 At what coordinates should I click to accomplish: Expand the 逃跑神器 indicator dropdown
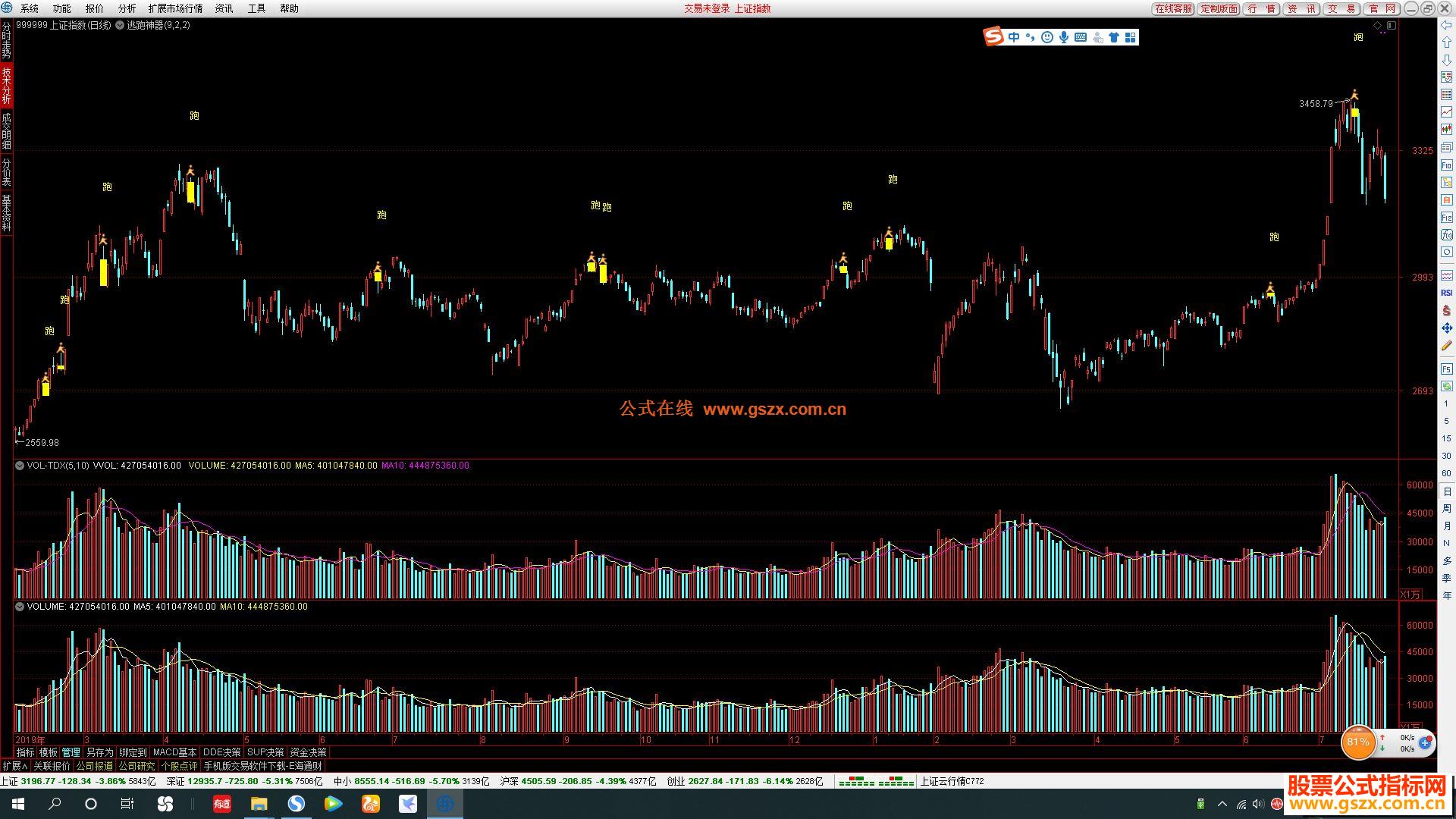120,25
